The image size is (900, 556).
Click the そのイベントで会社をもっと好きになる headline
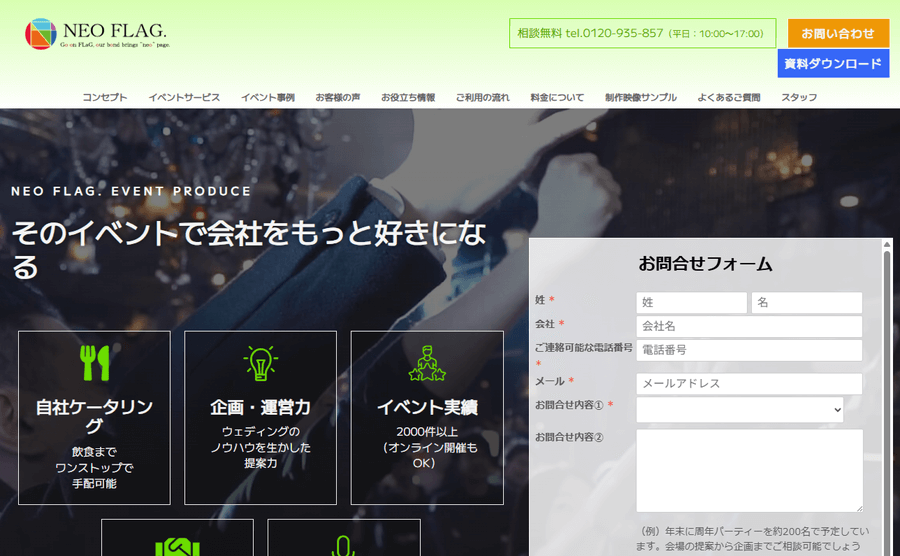[x=249, y=249]
